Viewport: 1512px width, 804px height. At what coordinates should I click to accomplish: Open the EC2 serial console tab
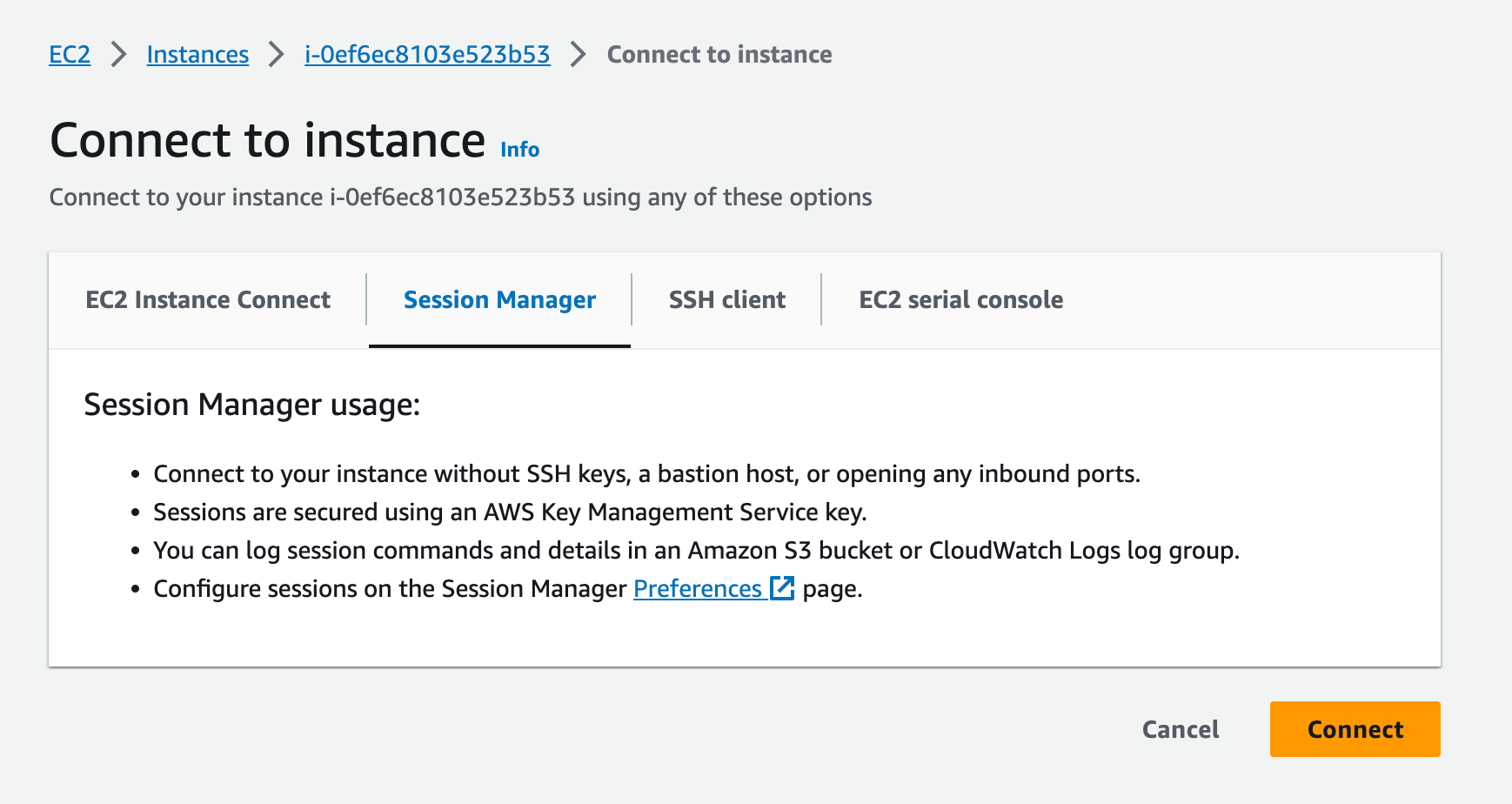click(x=960, y=300)
